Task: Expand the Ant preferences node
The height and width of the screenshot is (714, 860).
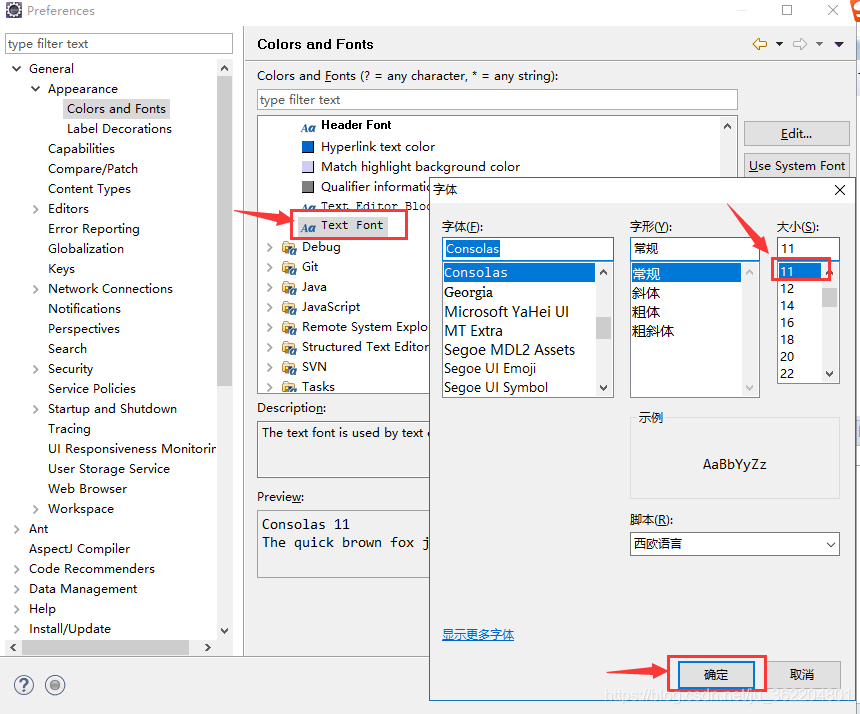Action: (17, 529)
